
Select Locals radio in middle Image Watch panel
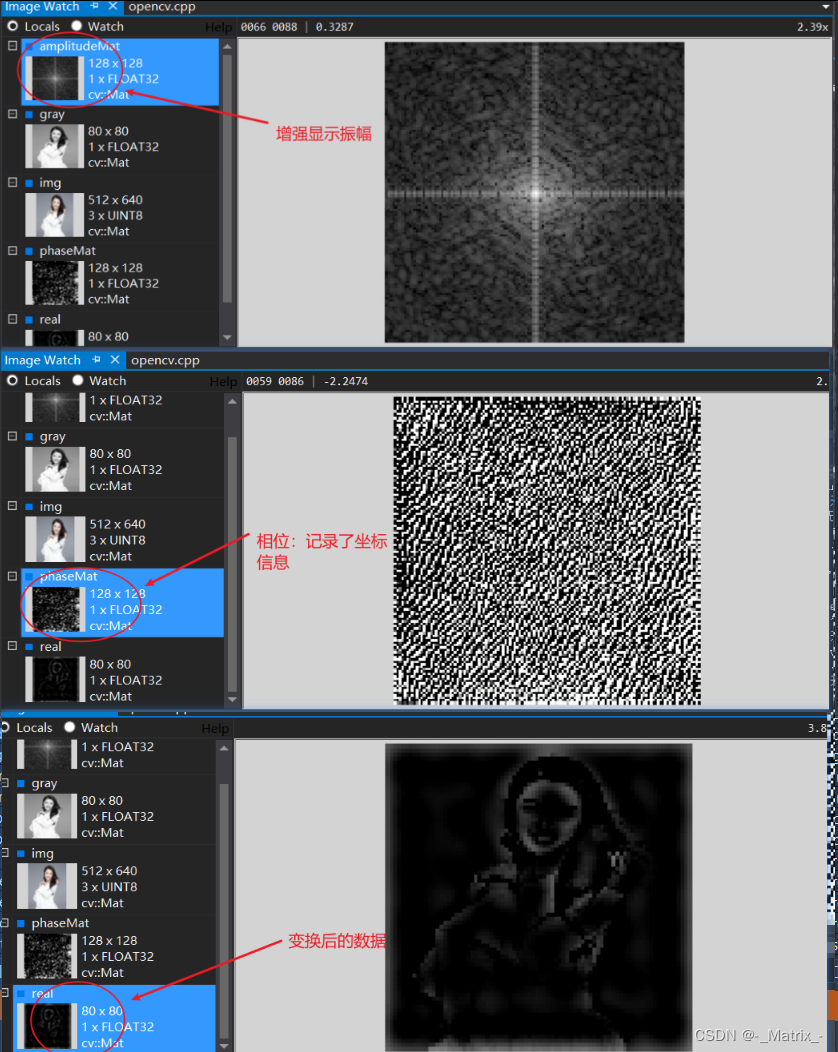[x=12, y=380]
